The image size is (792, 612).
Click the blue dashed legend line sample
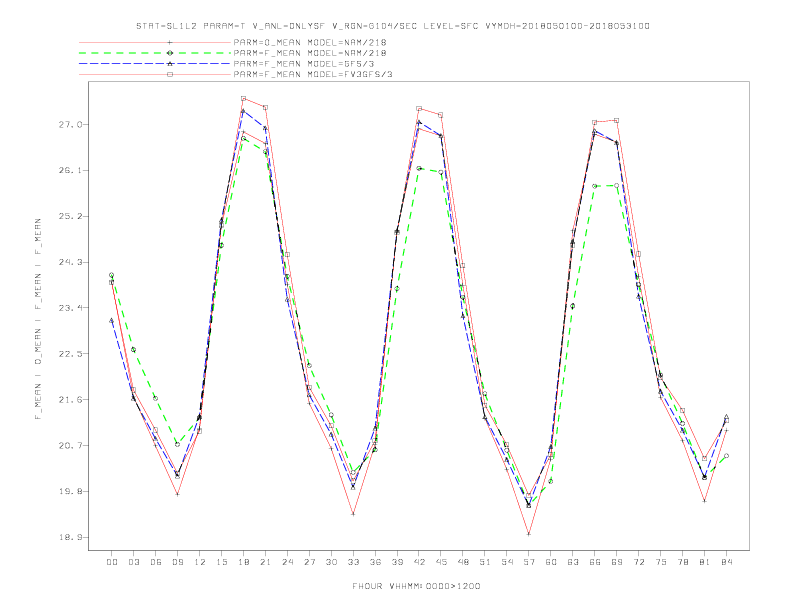pos(155,64)
